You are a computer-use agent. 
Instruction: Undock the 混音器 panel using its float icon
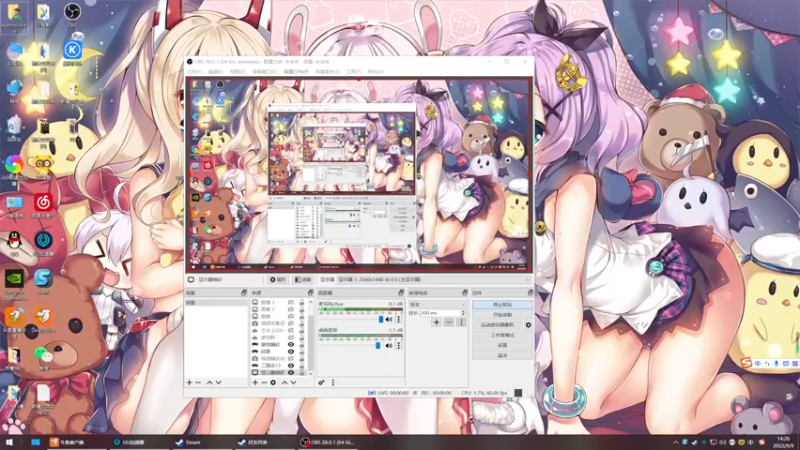pyautogui.click(x=401, y=293)
